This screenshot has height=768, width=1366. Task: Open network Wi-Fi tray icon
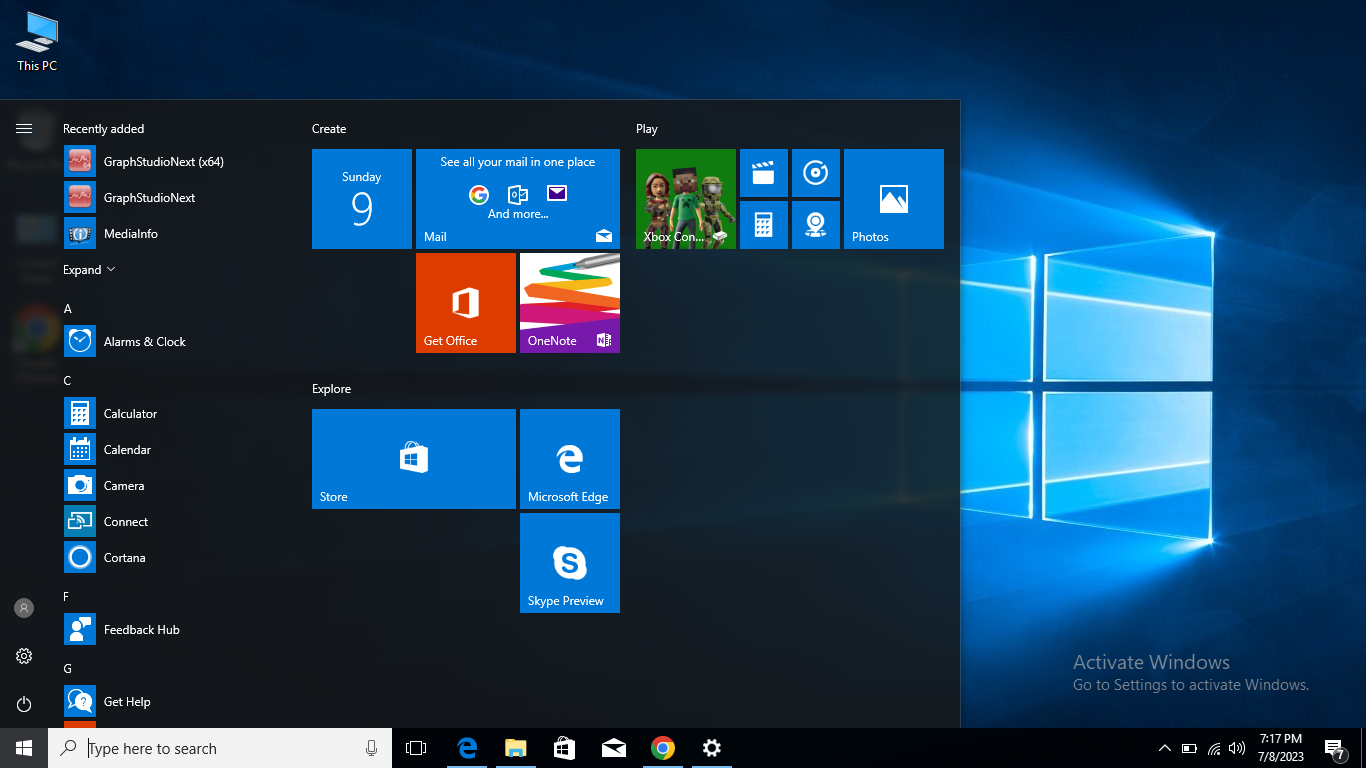click(x=1214, y=748)
